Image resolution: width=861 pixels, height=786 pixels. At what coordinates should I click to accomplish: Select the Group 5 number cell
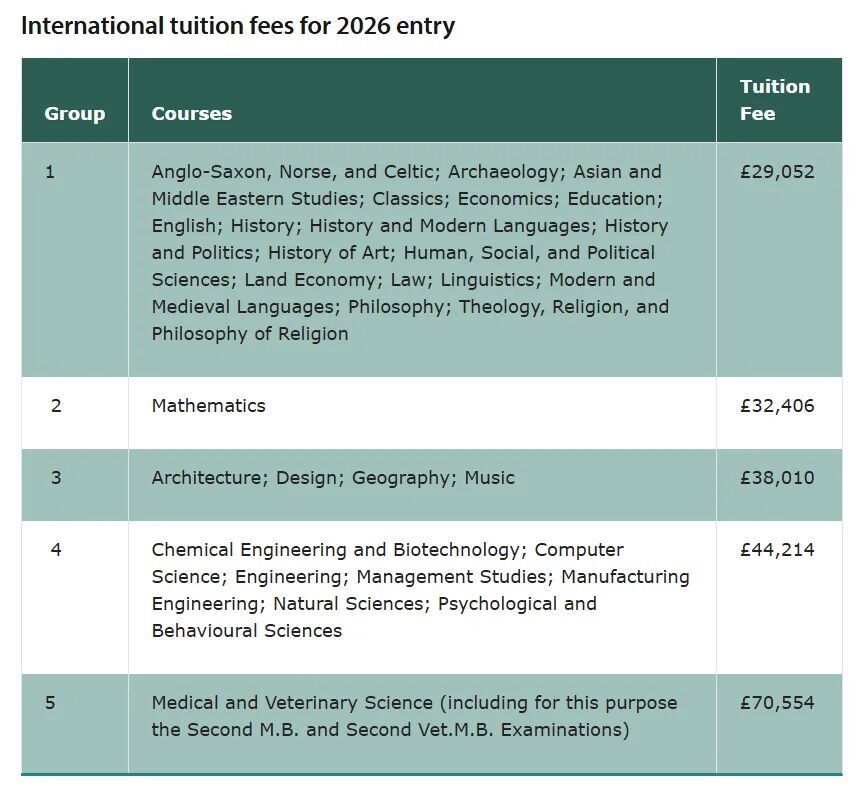click(50, 703)
